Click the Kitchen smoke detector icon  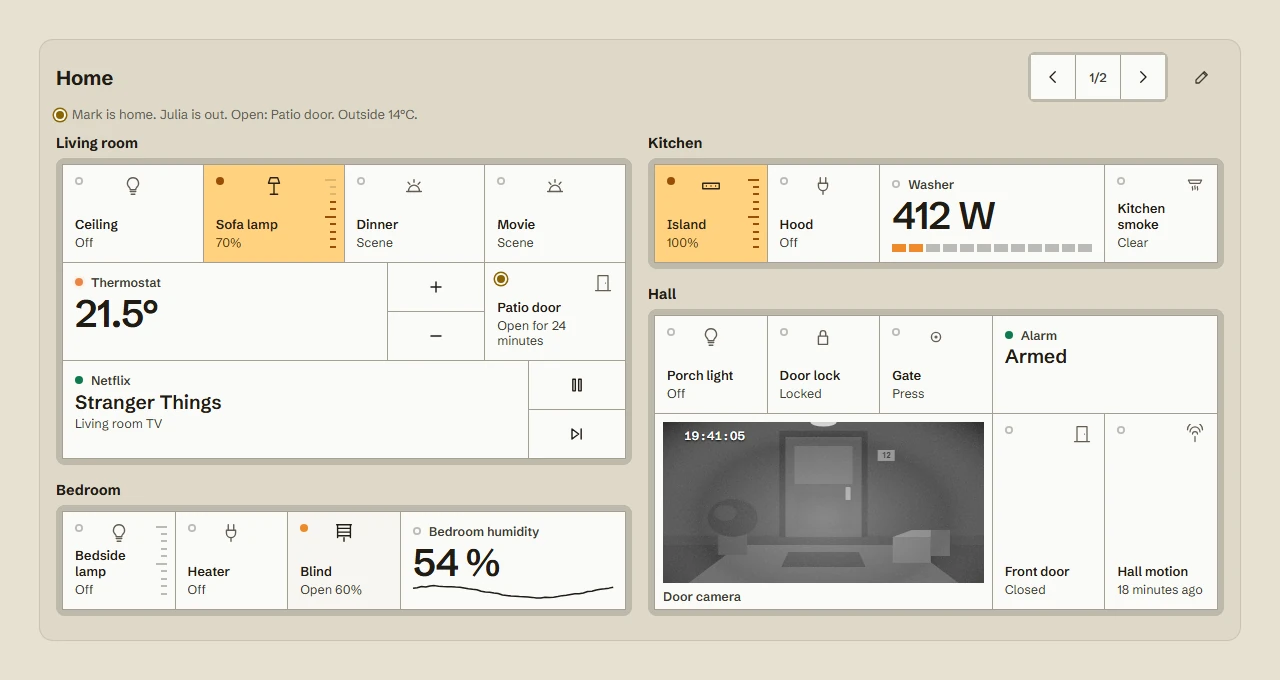1194,185
